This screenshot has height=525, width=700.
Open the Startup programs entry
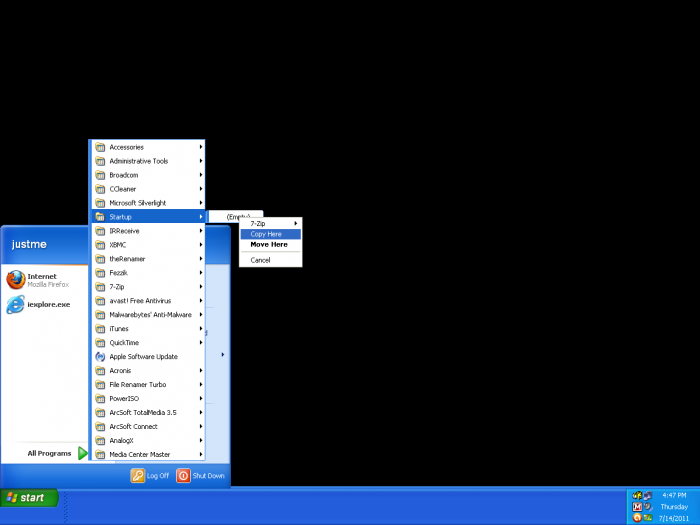(x=148, y=217)
